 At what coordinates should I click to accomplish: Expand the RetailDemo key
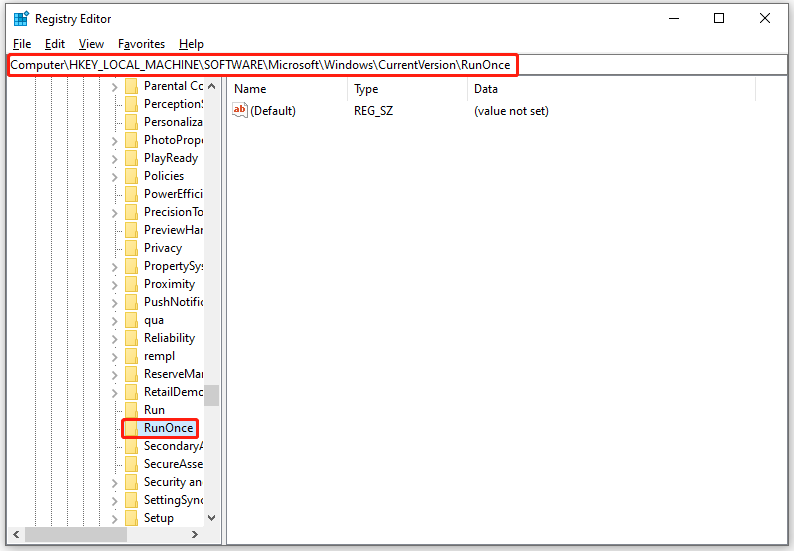pos(114,393)
